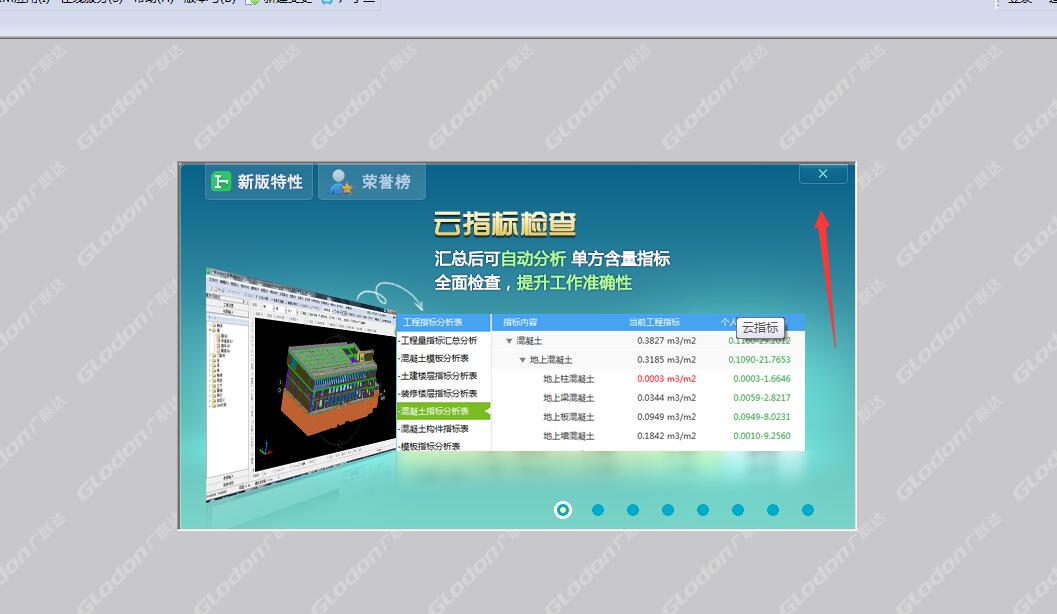Viewport: 1057px width, 614px height.
Task: Click the 地上墙混凝土 row label
Action: [569, 436]
